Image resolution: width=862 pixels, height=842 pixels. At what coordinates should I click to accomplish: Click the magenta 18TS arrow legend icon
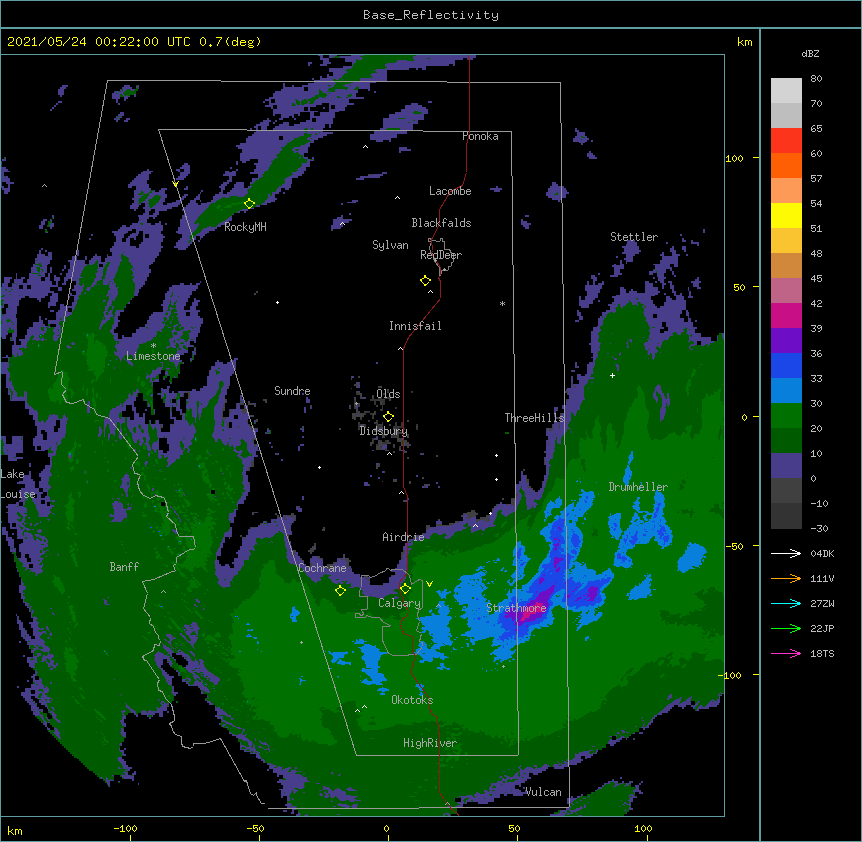[x=786, y=653]
